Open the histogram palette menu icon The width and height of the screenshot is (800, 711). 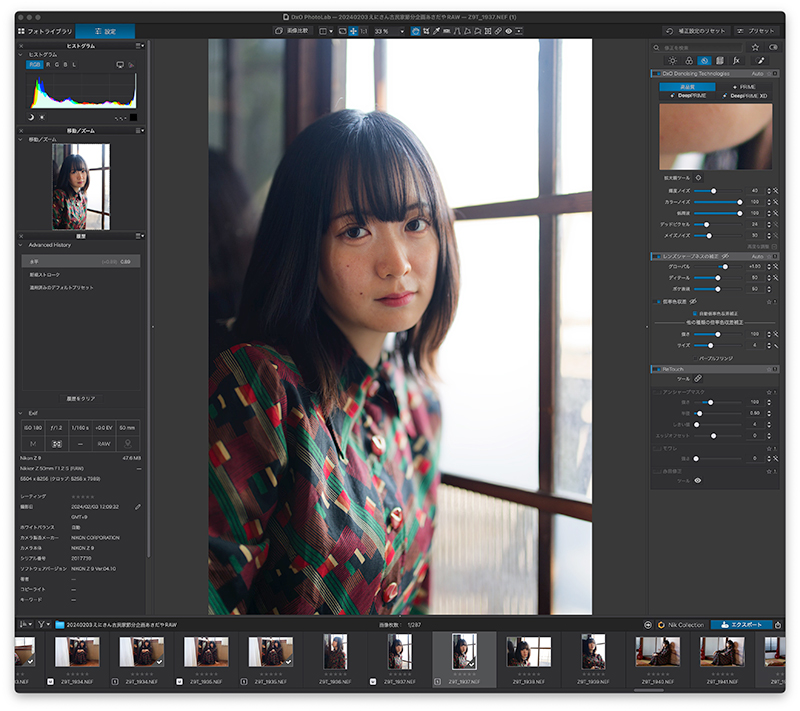pos(139,46)
